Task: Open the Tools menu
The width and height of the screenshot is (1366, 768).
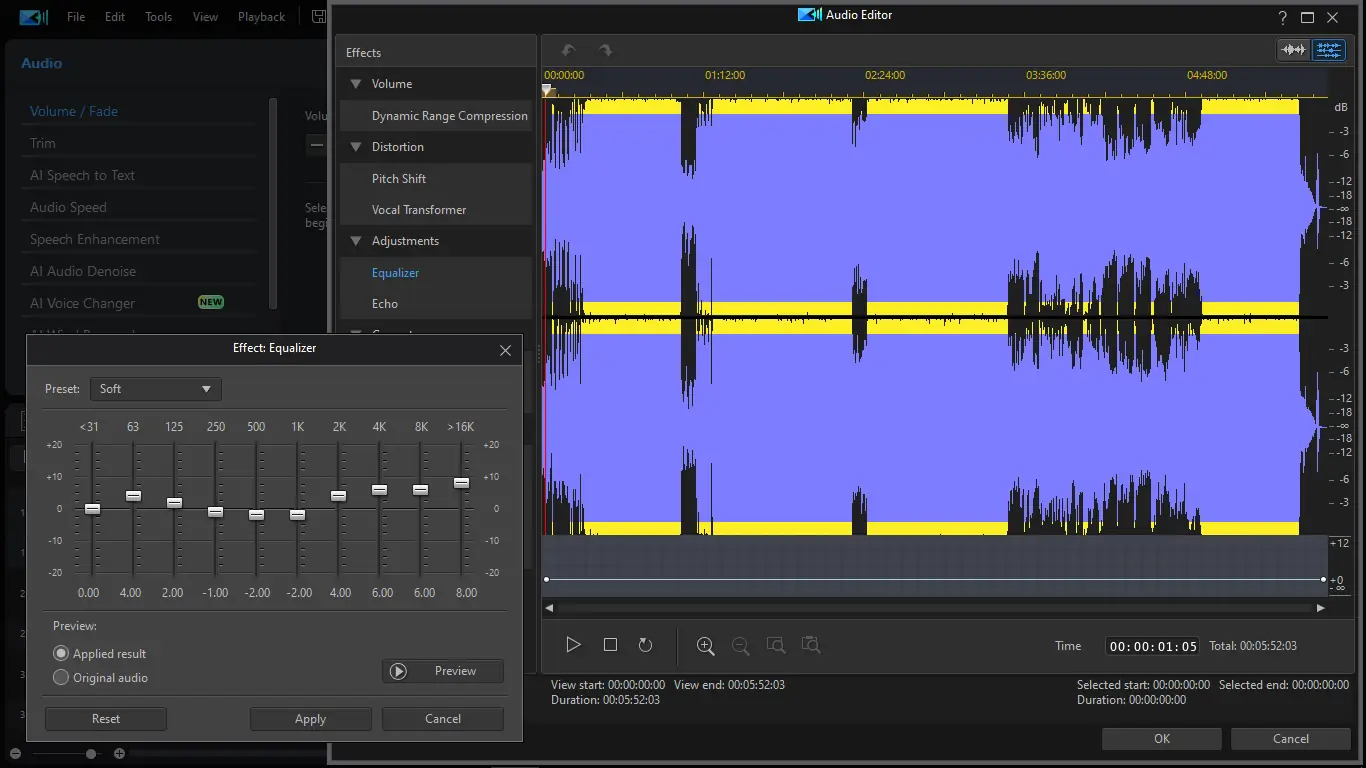Action: click(x=158, y=17)
